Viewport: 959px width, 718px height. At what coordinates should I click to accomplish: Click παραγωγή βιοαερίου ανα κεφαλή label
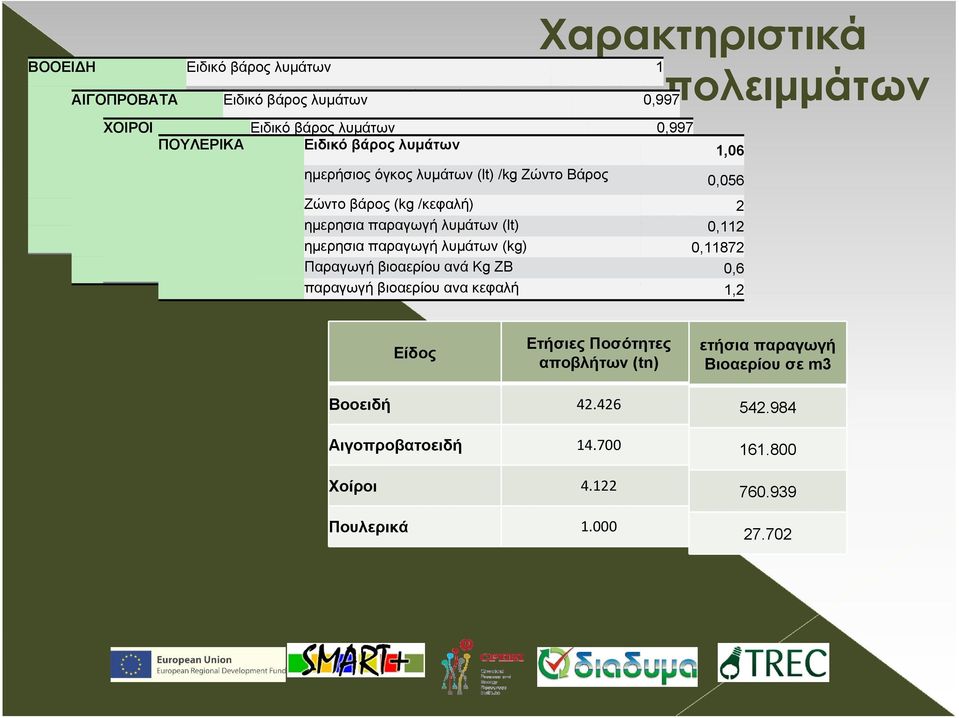[411, 288]
